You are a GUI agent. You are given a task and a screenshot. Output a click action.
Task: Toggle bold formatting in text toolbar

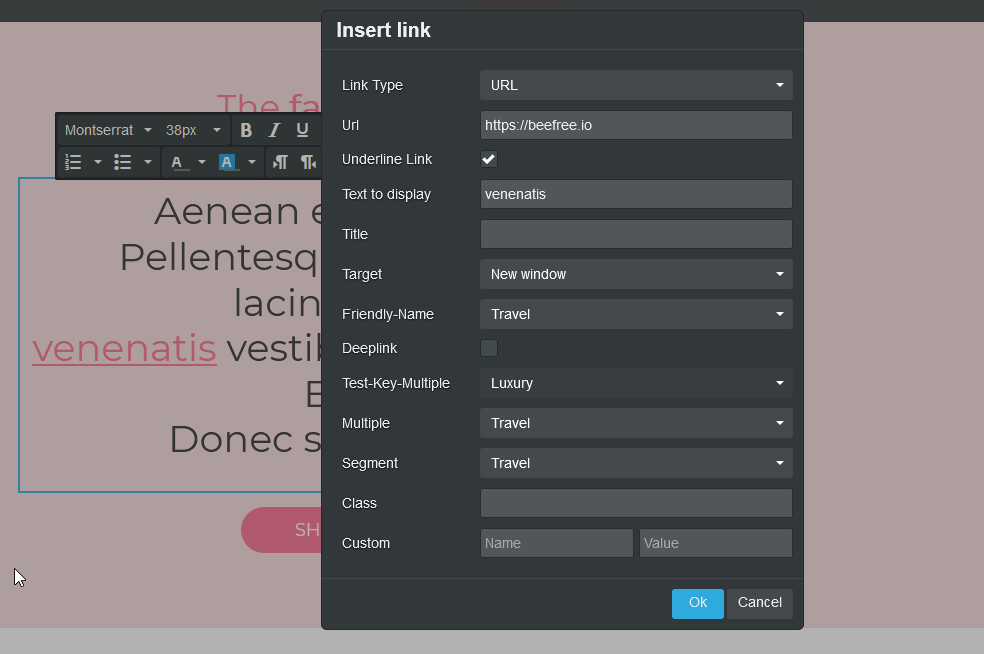click(x=246, y=131)
